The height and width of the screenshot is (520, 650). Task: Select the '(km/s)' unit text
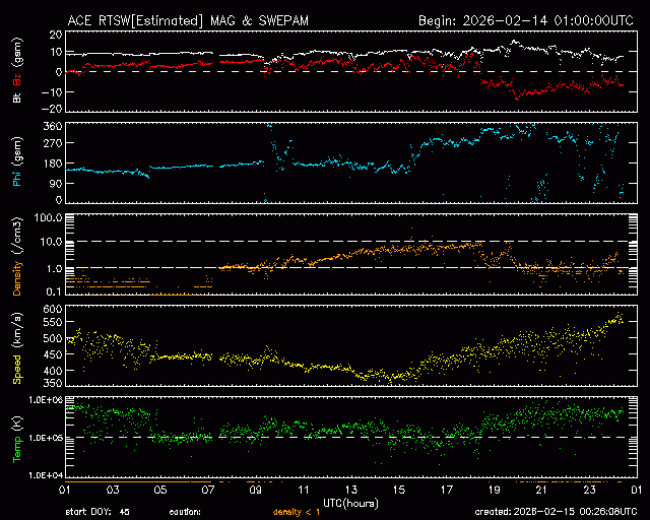[17, 331]
